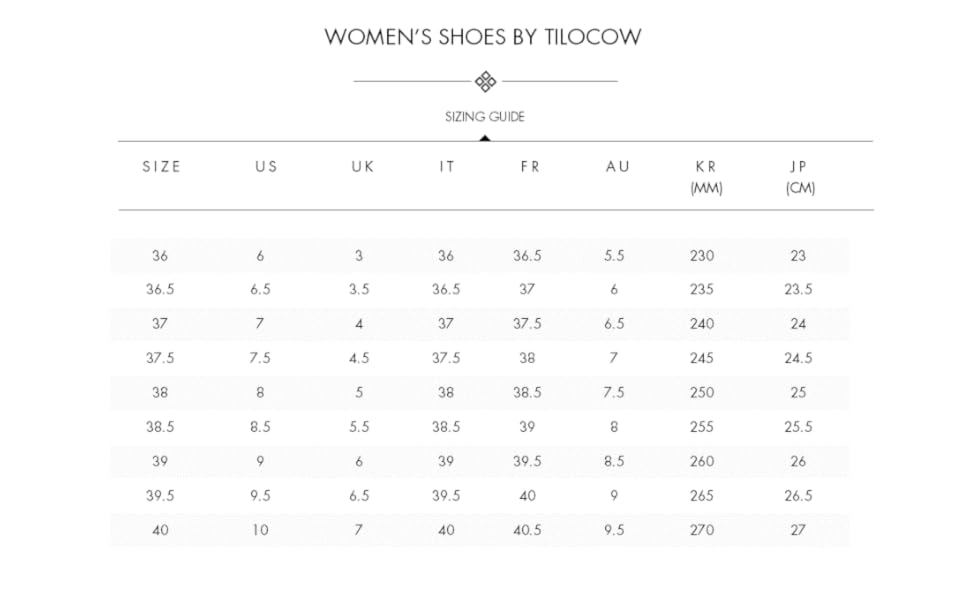
Task: Click the KR value 250 cell
Action: [702, 393]
